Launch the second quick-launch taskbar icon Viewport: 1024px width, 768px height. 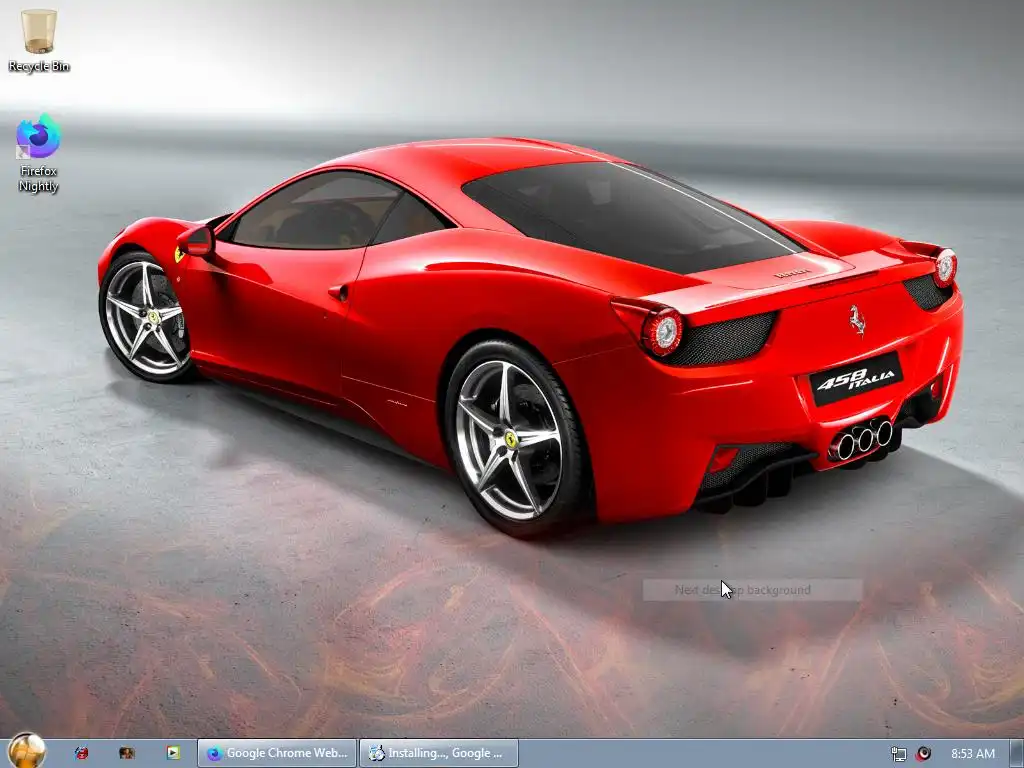pos(127,753)
